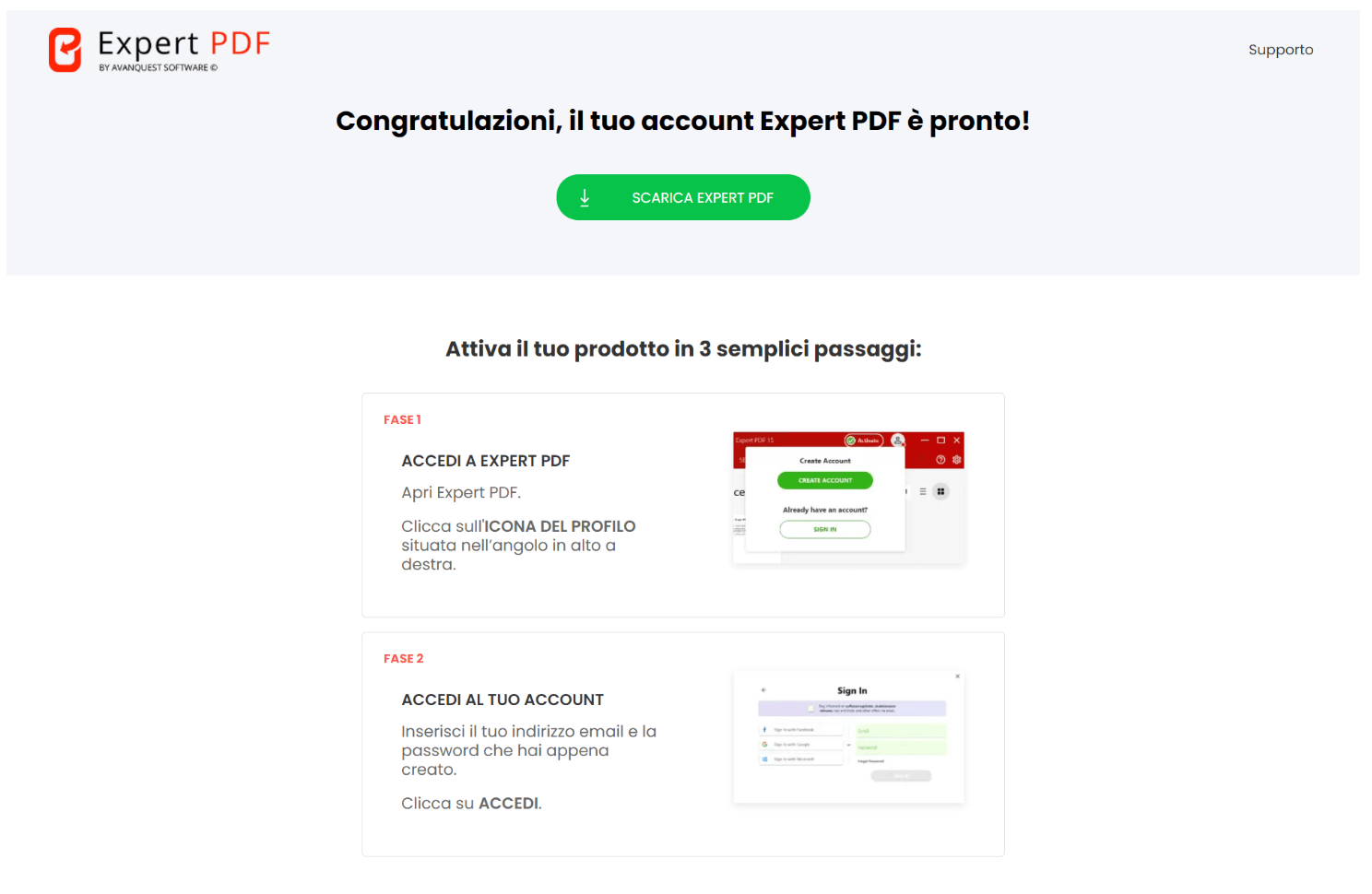Click the grid view icon in Fase 1 image
Viewport: 1372px width, 894px height.
(940, 491)
